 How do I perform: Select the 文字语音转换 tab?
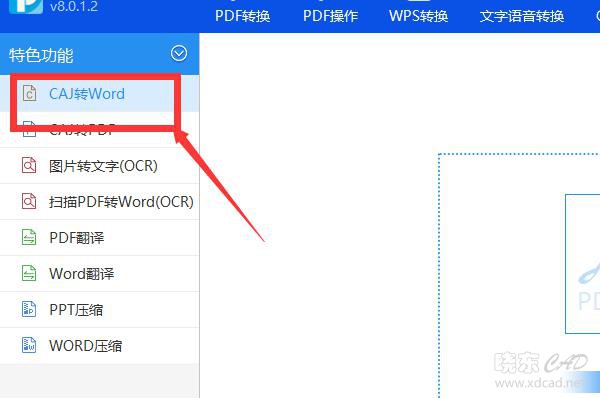(522, 16)
